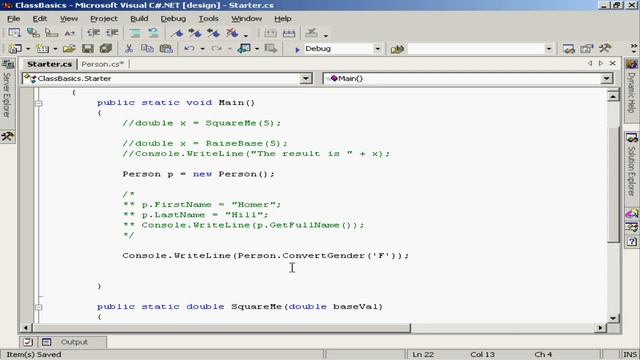Open the Toolbox from top toolbar
Viewport: 640px width, 360px height.
[x=605, y=49]
